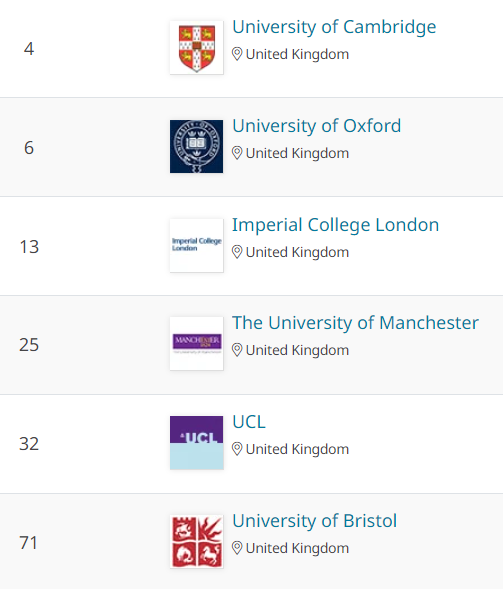Click the purple Manchester logo
Image resolution: width=503 pixels, height=589 pixels.
tap(196, 344)
